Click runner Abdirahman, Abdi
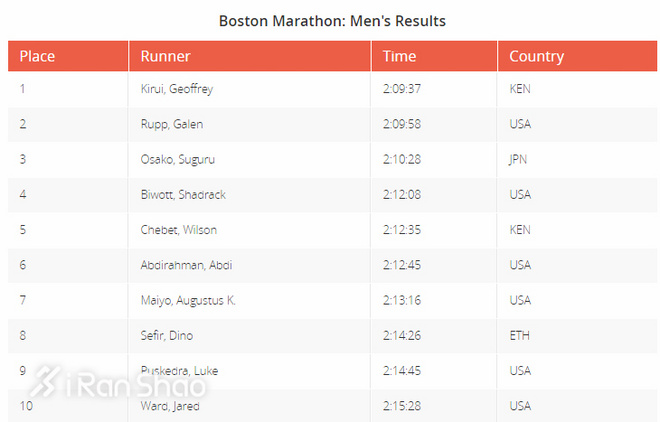The width and height of the screenshot is (660, 422). click(x=186, y=265)
